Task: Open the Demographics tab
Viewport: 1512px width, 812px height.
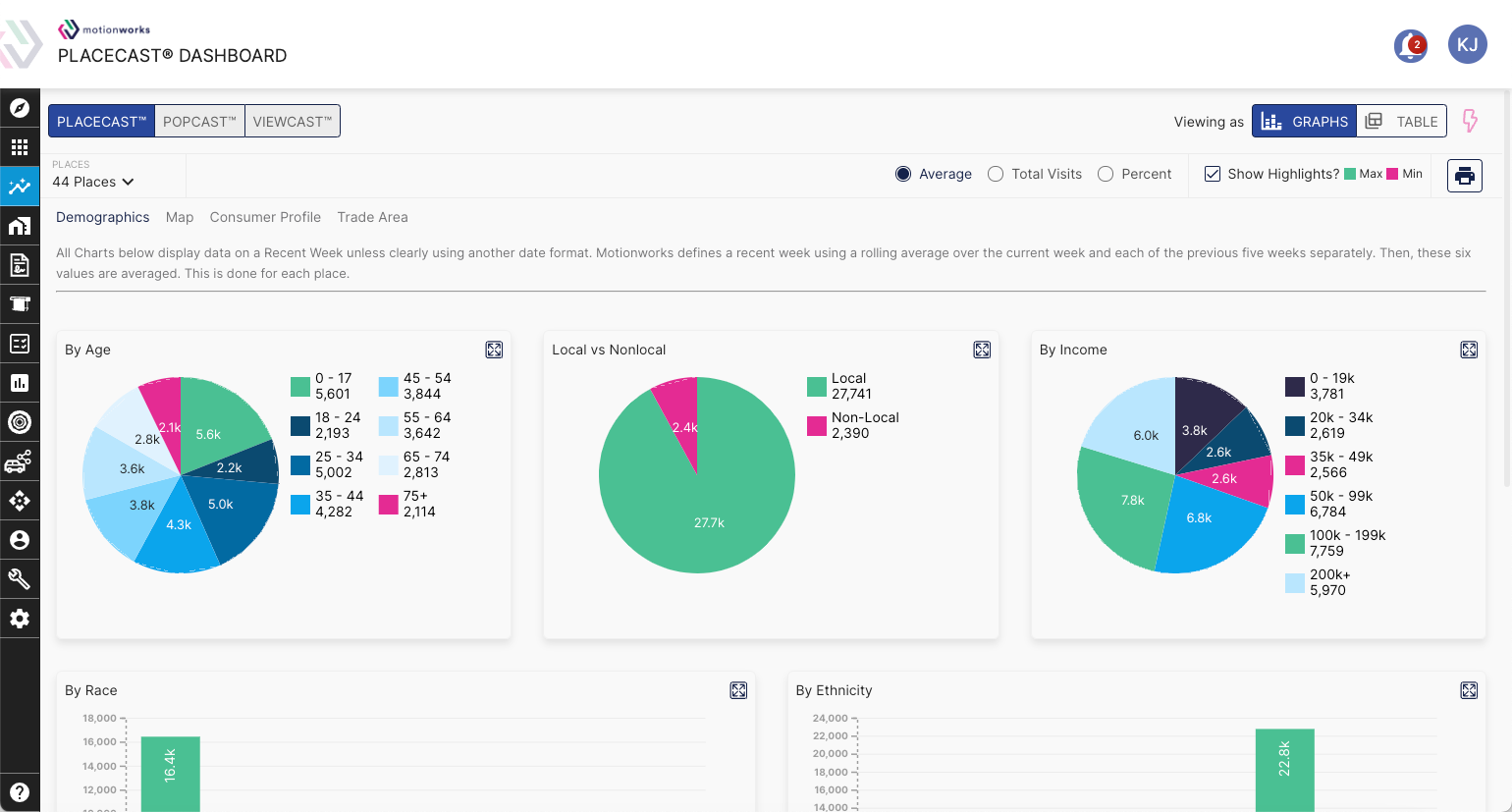Action: point(103,217)
